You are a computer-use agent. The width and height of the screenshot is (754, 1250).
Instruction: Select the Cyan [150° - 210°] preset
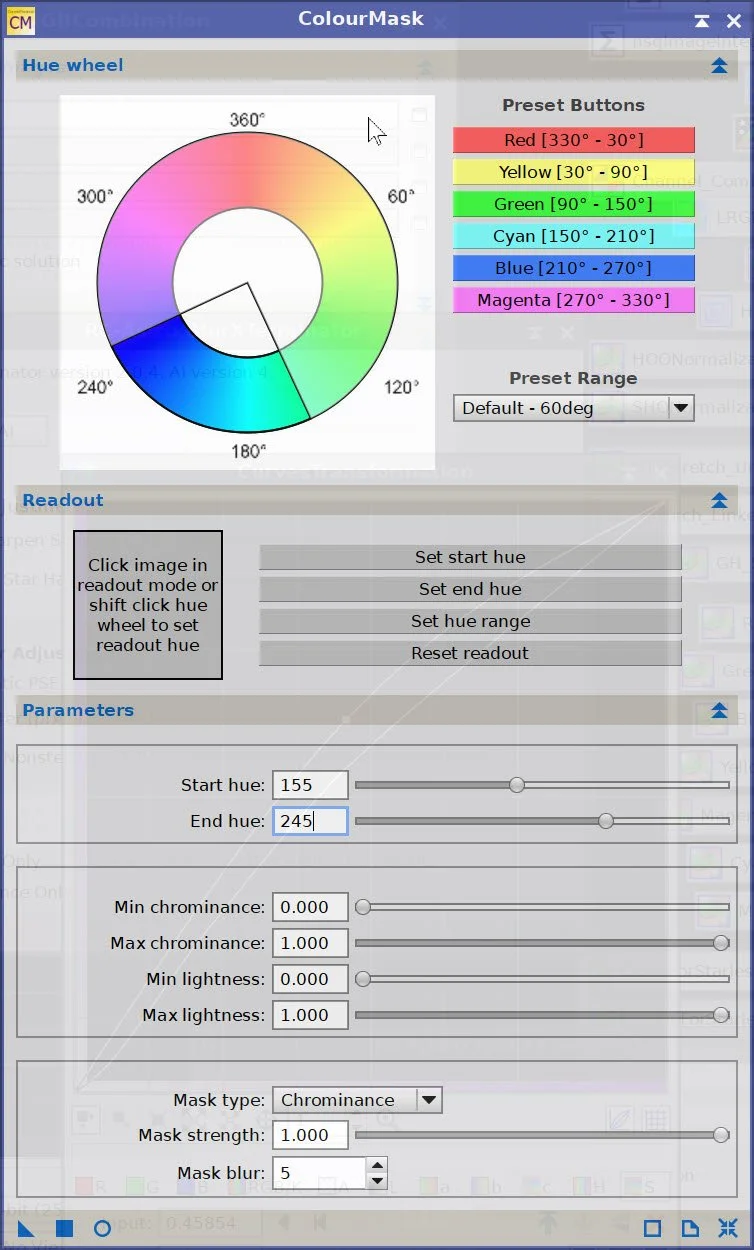[x=574, y=236]
